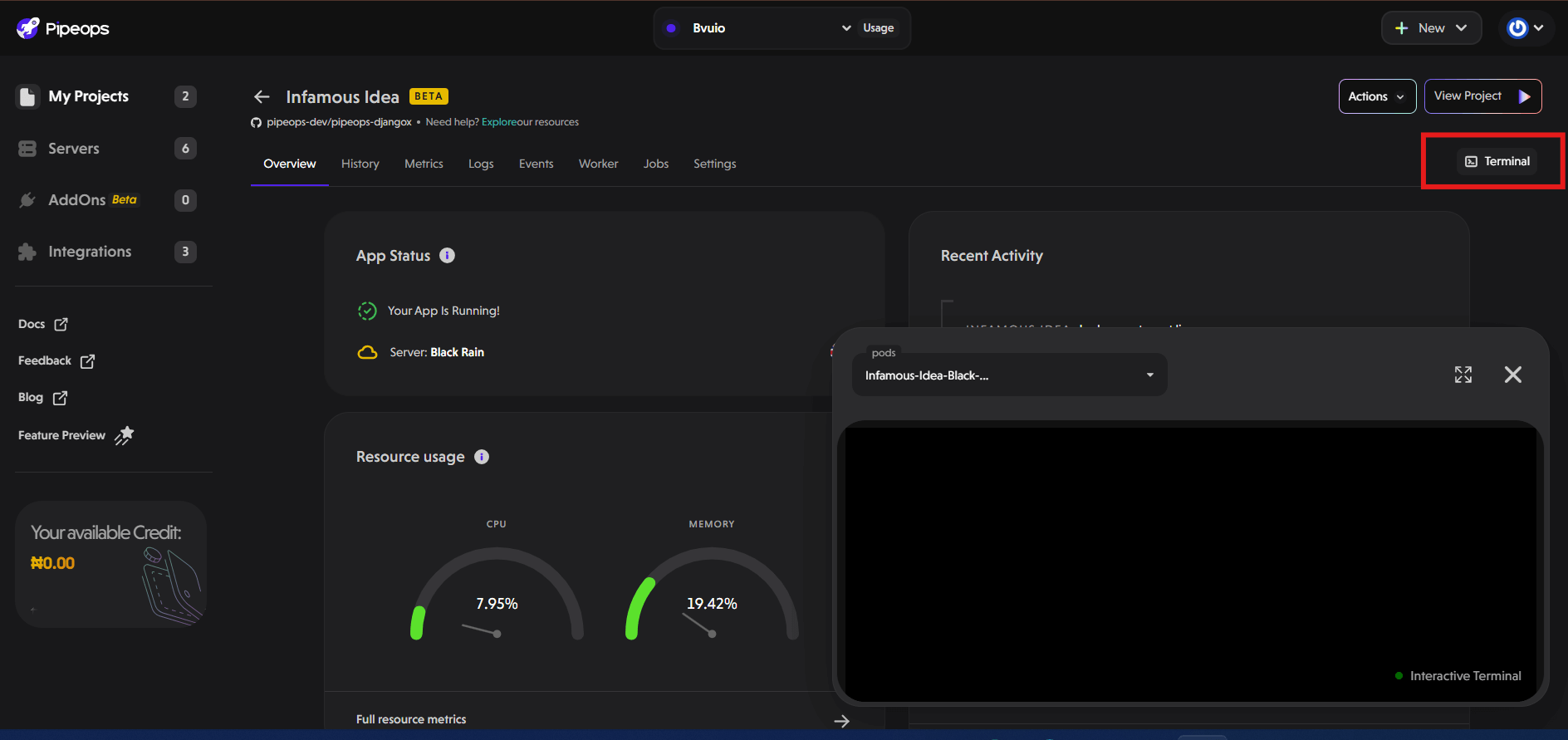Click the Feedback external-link icon
The width and height of the screenshot is (1568, 740).
pos(87,361)
